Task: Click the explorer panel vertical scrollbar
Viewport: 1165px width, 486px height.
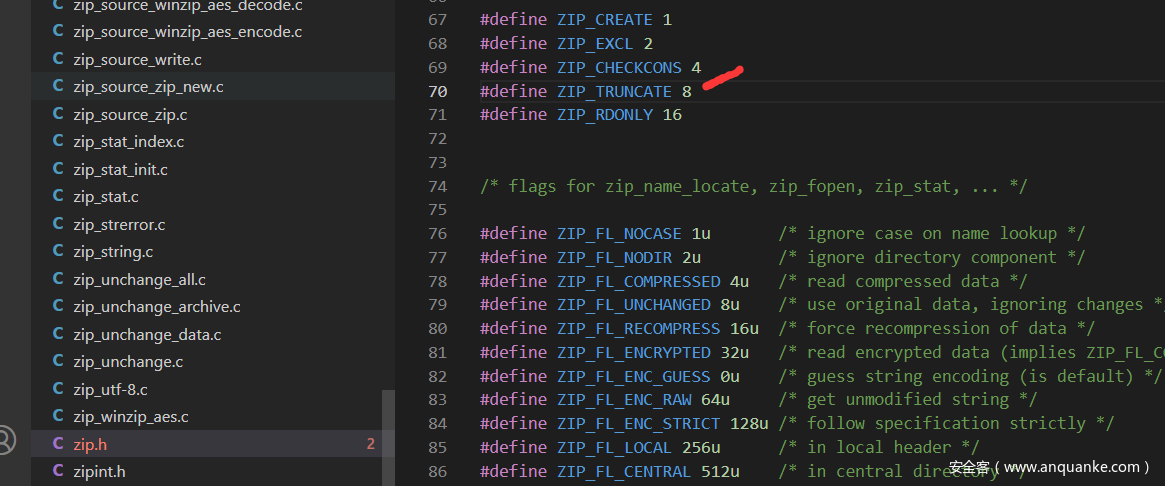Action: (389, 438)
